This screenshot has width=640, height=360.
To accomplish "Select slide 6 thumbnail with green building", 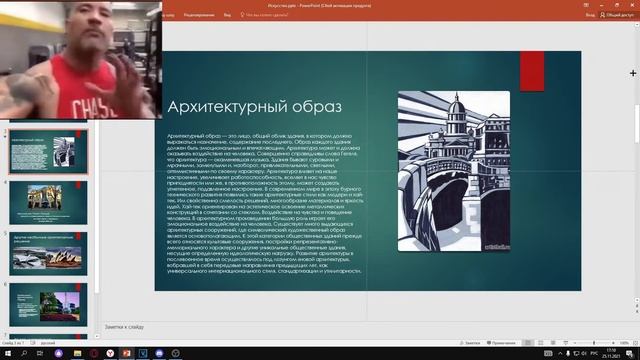I will (48, 304).
